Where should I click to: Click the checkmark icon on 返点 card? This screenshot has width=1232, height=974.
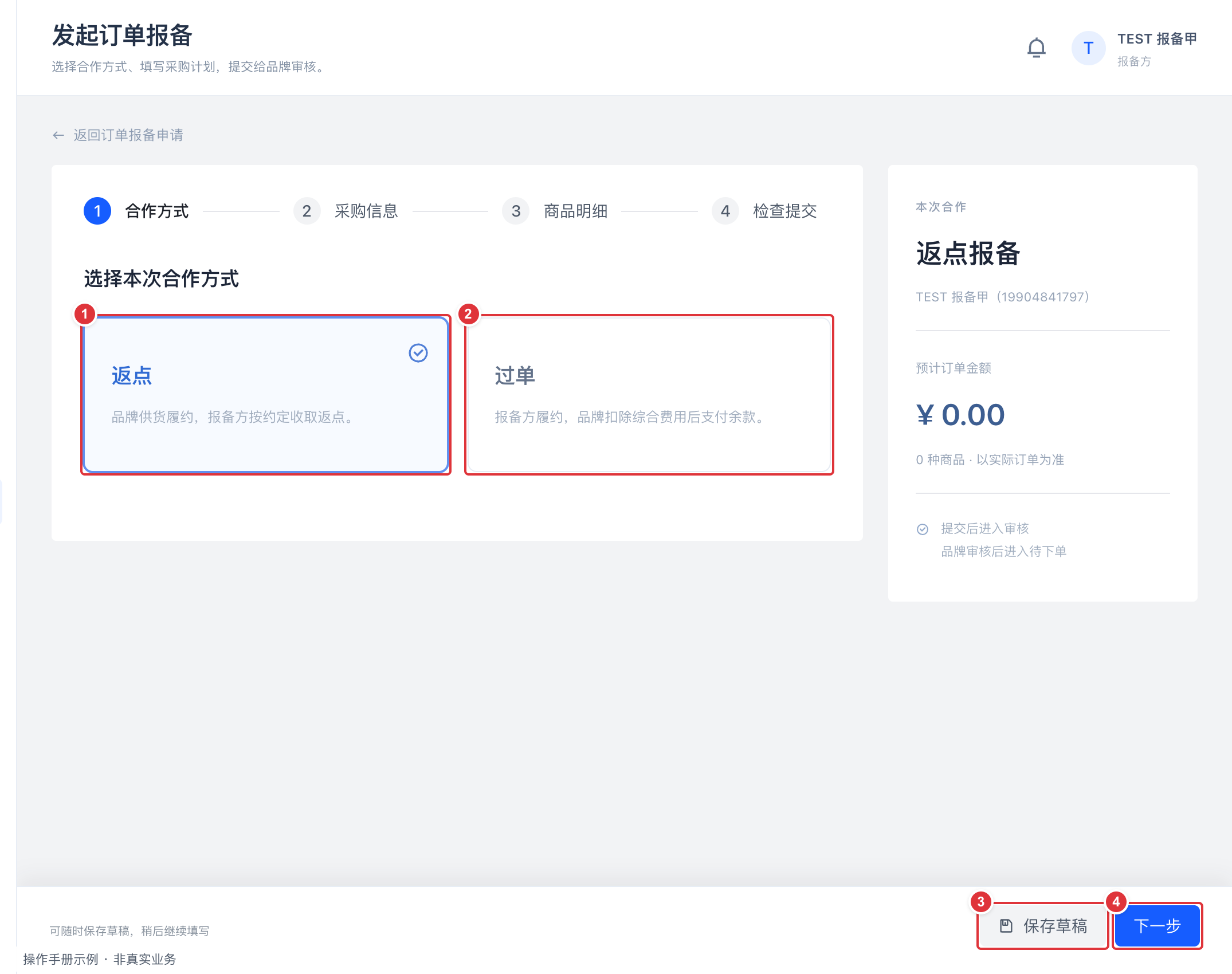[418, 353]
